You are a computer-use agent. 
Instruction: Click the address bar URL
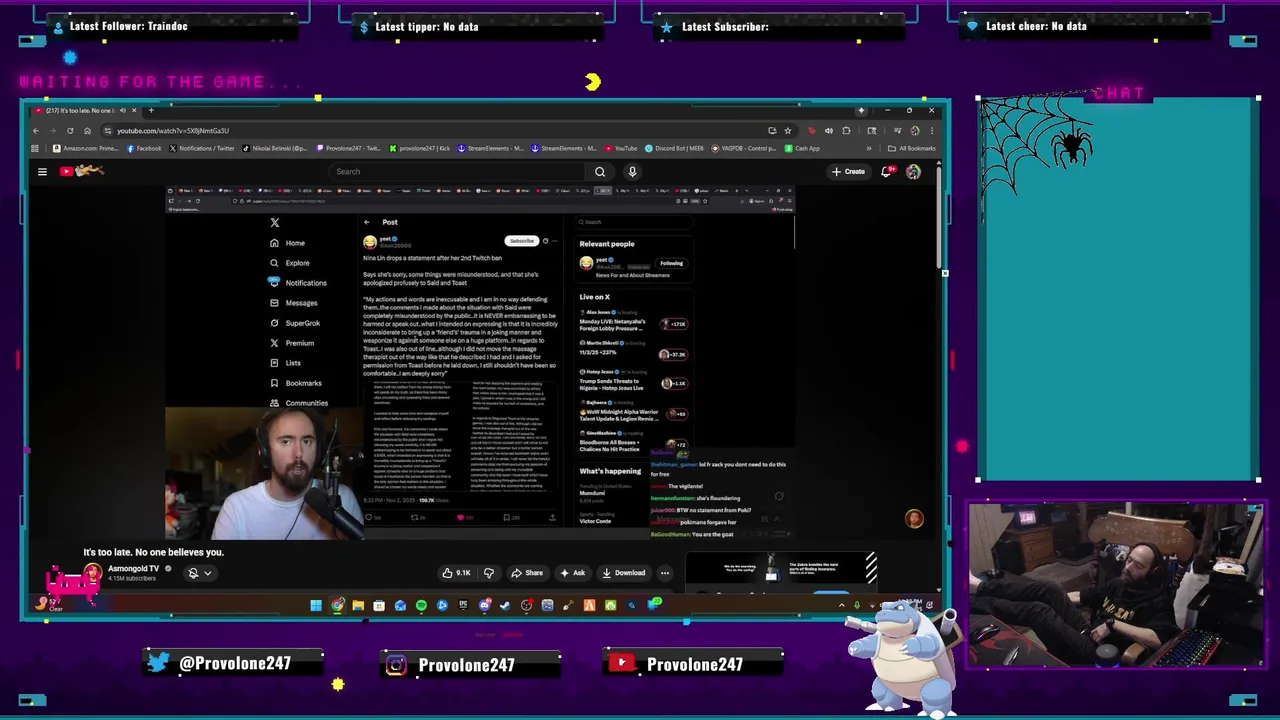pyautogui.click(x=173, y=130)
